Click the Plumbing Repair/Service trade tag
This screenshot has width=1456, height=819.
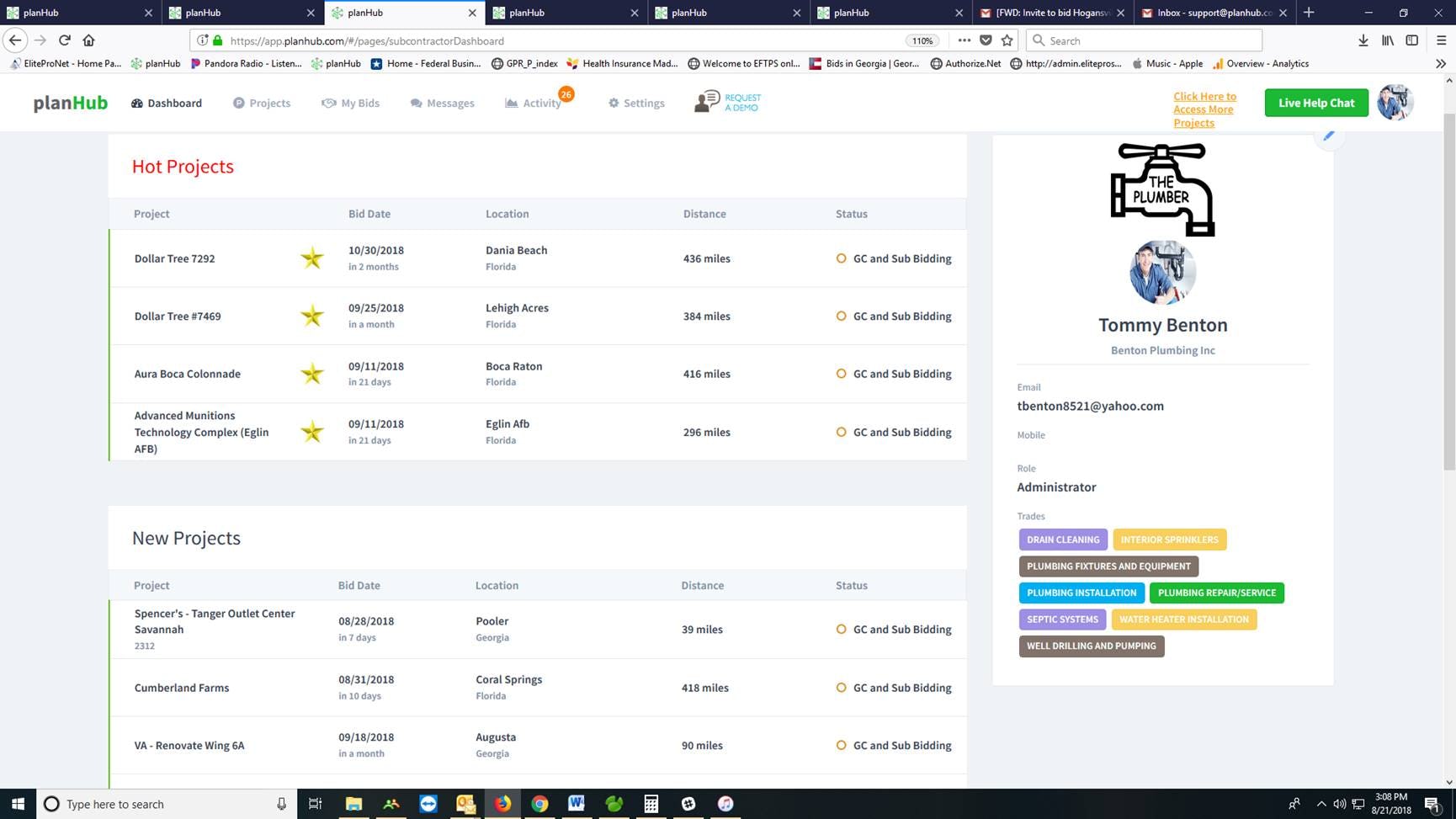pos(1217,593)
